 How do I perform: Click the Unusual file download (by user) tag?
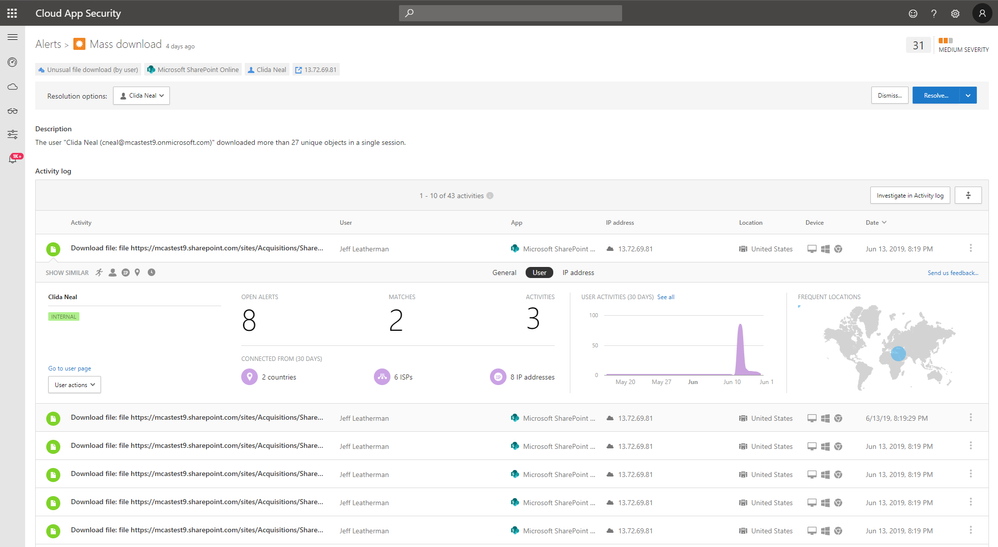(x=88, y=69)
